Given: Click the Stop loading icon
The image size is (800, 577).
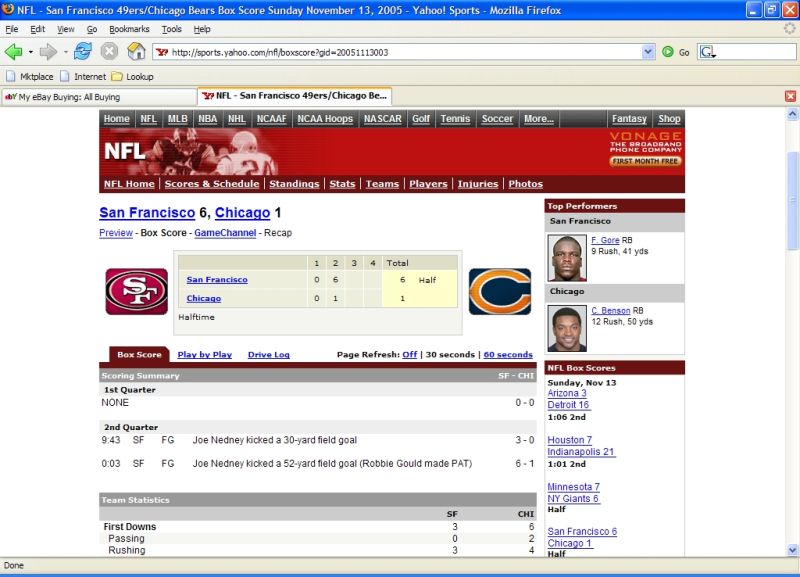Looking at the screenshot, I should [x=109, y=52].
